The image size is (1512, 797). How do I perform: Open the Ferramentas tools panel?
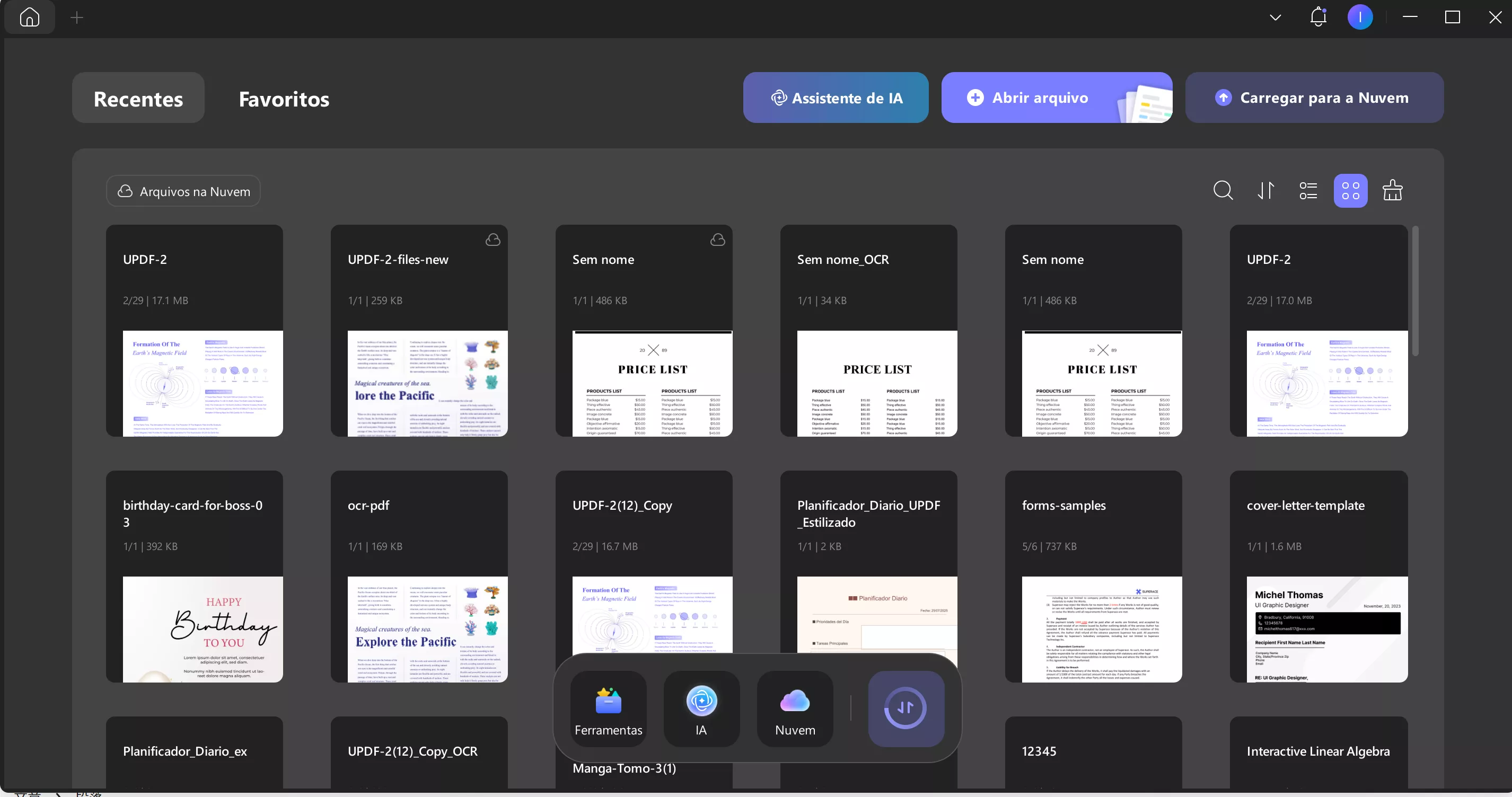pyautogui.click(x=608, y=709)
